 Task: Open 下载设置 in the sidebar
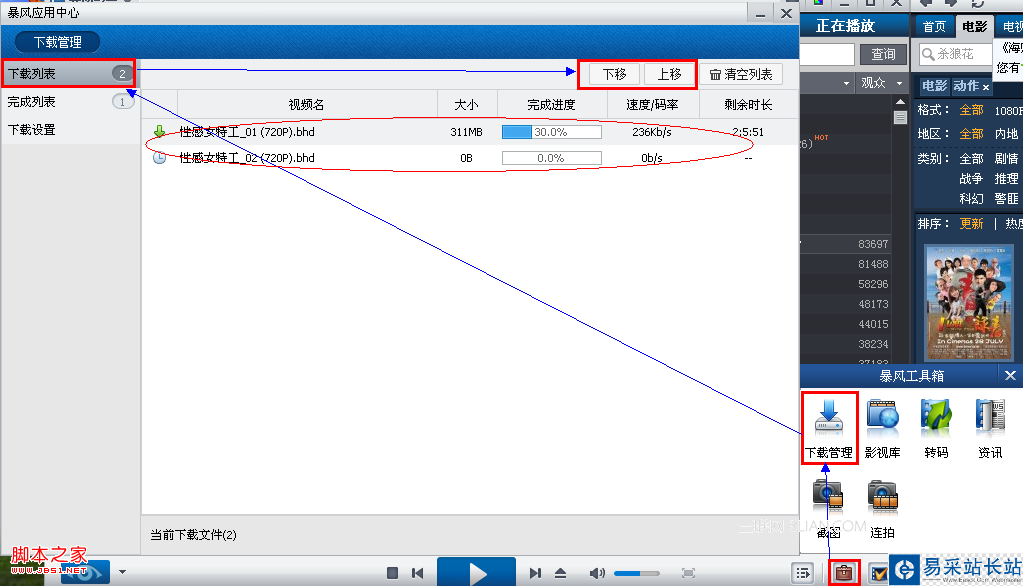pyautogui.click(x=69, y=130)
